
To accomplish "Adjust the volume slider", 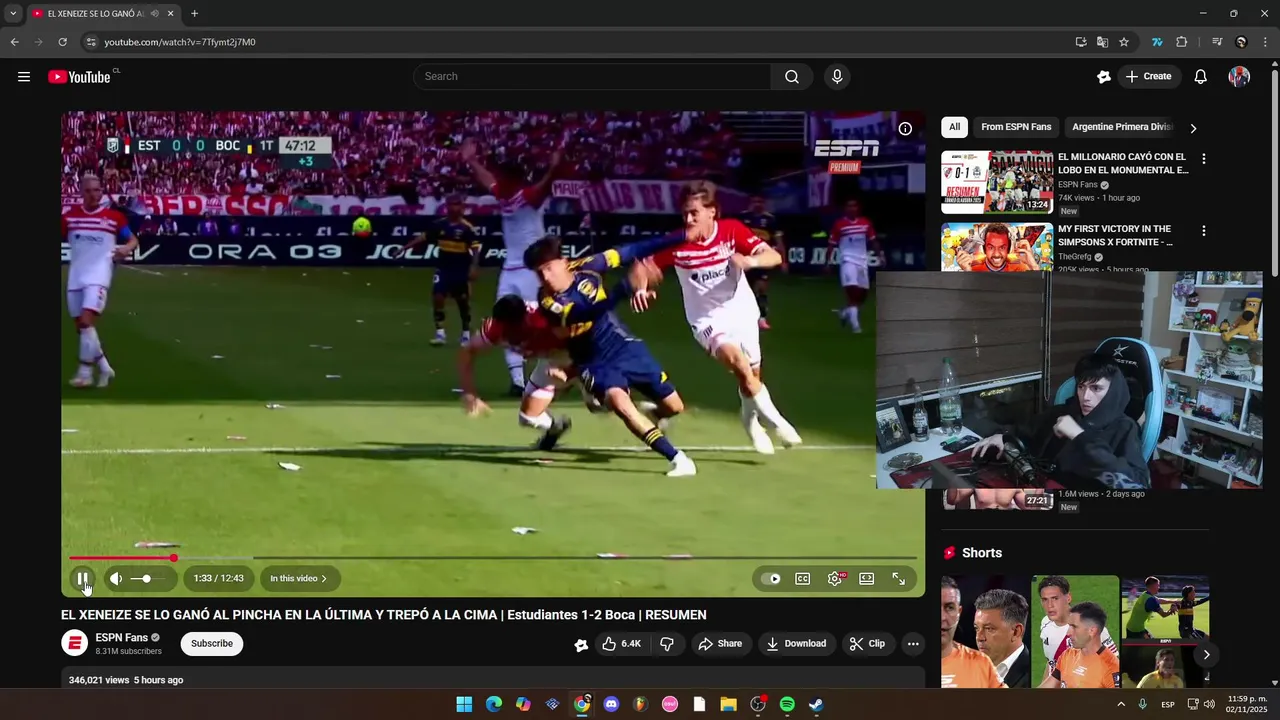I will [148, 578].
